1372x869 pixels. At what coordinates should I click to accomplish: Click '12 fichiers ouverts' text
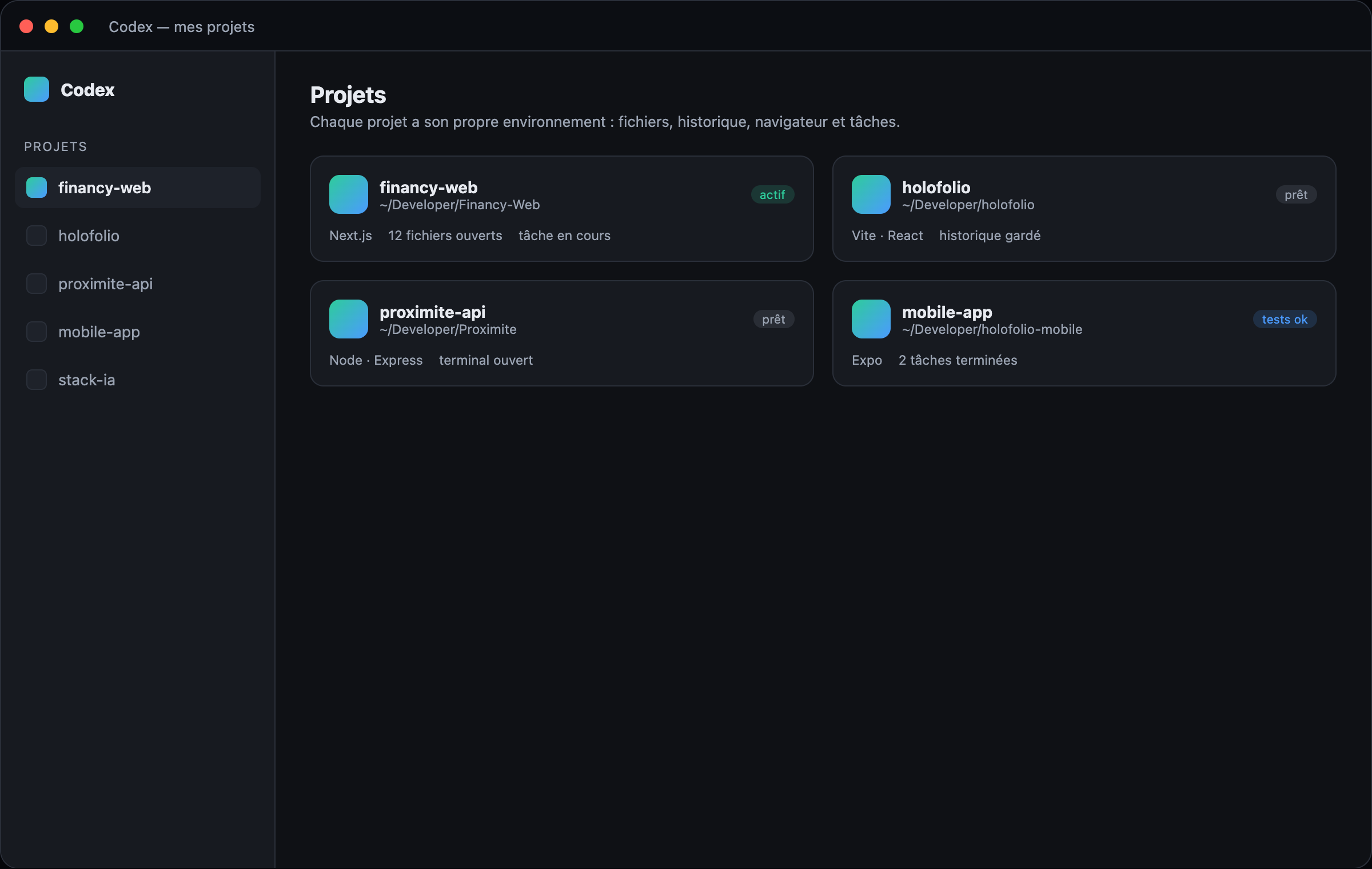445,236
